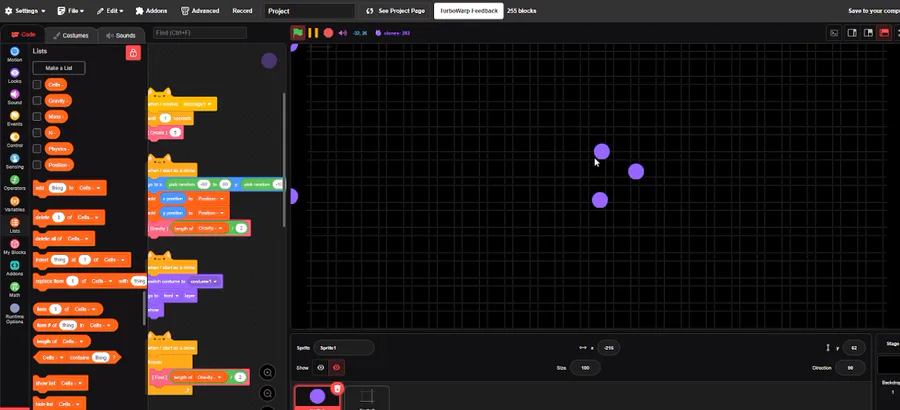Start the project with the green flag
The width and height of the screenshot is (900, 410).
(x=297, y=33)
